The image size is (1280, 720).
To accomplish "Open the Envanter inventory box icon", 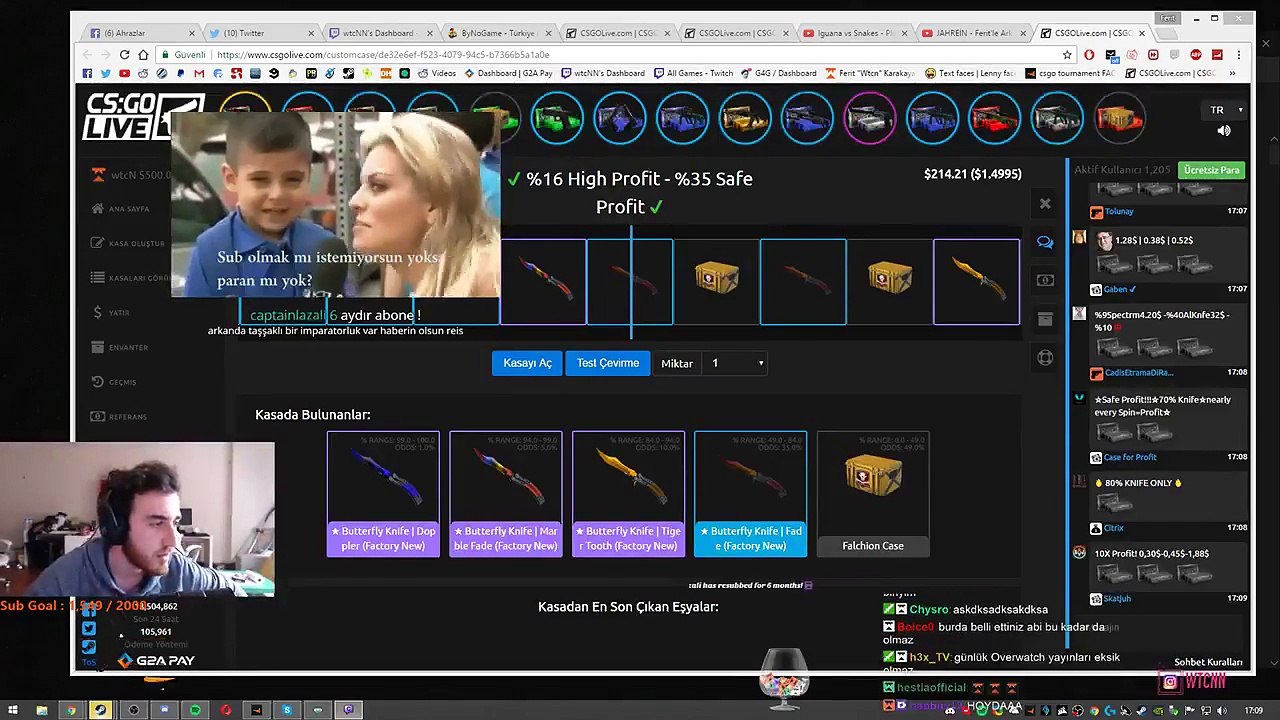I will tap(98, 347).
